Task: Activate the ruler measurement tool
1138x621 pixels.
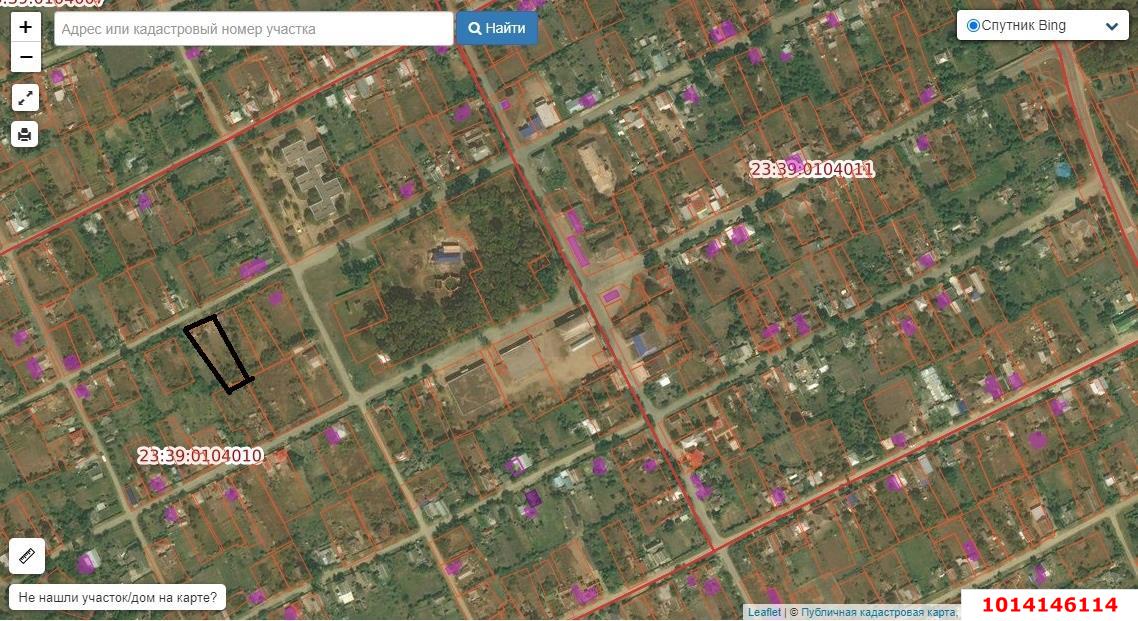Action: tap(26, 555)
